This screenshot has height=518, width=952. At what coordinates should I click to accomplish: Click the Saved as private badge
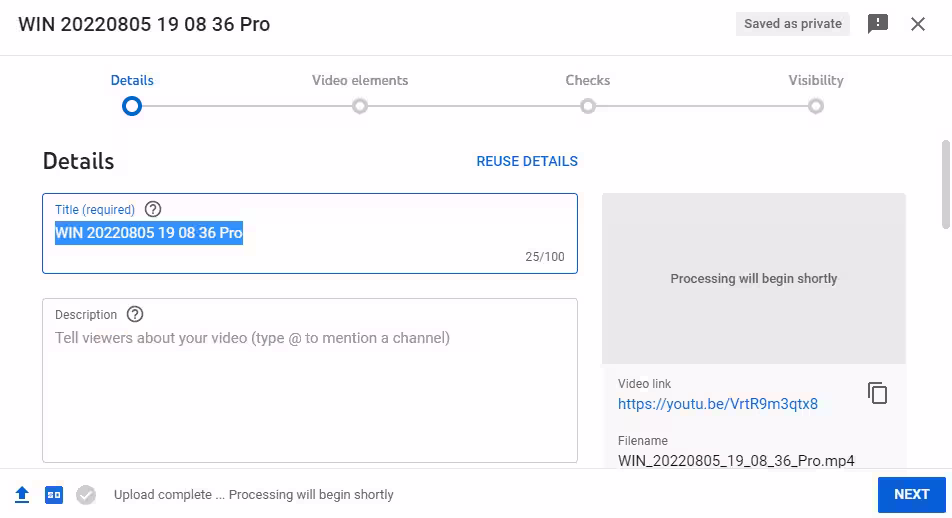pos(793,24)
